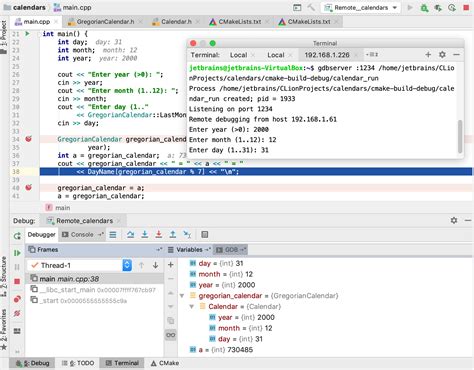474x370 pixels.
Task: Open terminal tabs overflow dropdown
Action: [x=372, y=54]
